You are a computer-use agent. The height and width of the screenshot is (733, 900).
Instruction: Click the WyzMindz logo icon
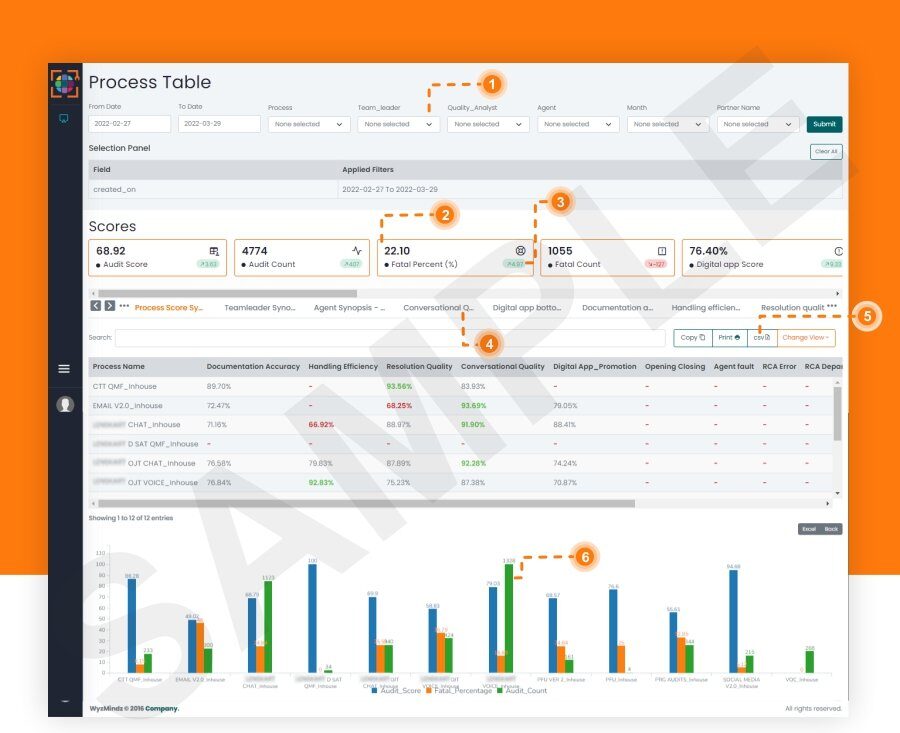64,83
